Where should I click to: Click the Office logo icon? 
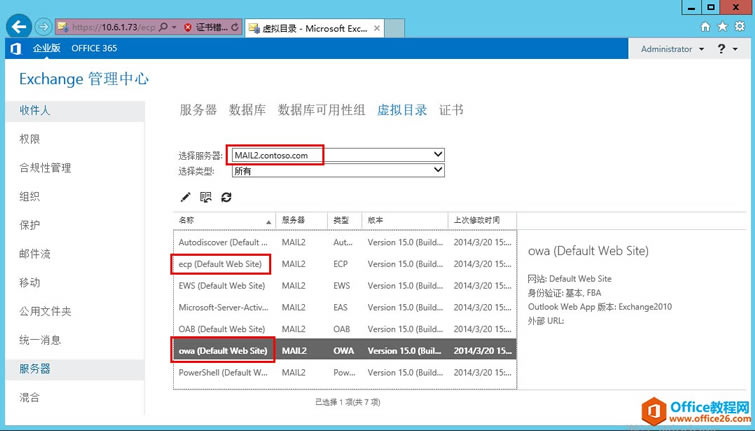tap(16, 48)
